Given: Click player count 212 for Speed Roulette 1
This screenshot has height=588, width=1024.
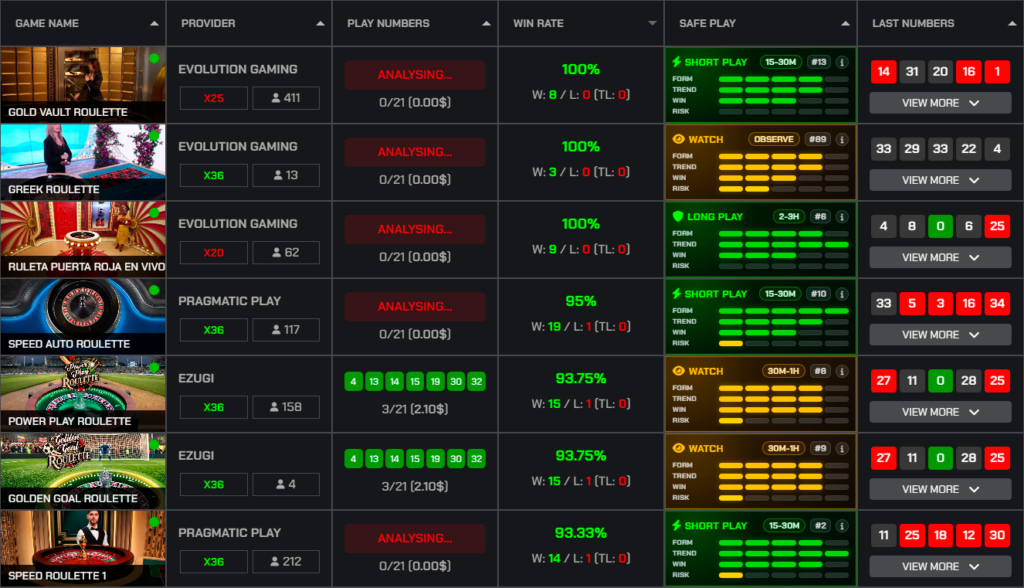Looking at the screenshot, I should pos(286,562).
